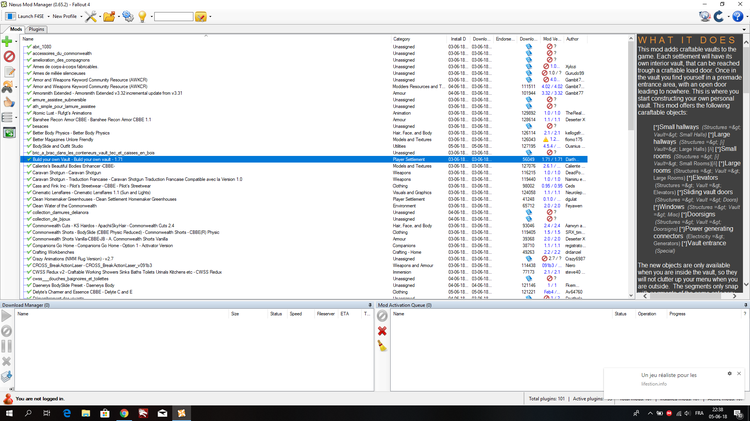The image size is (750, 421).
Task: Sort by the Author column header
Action: point(576,39)
